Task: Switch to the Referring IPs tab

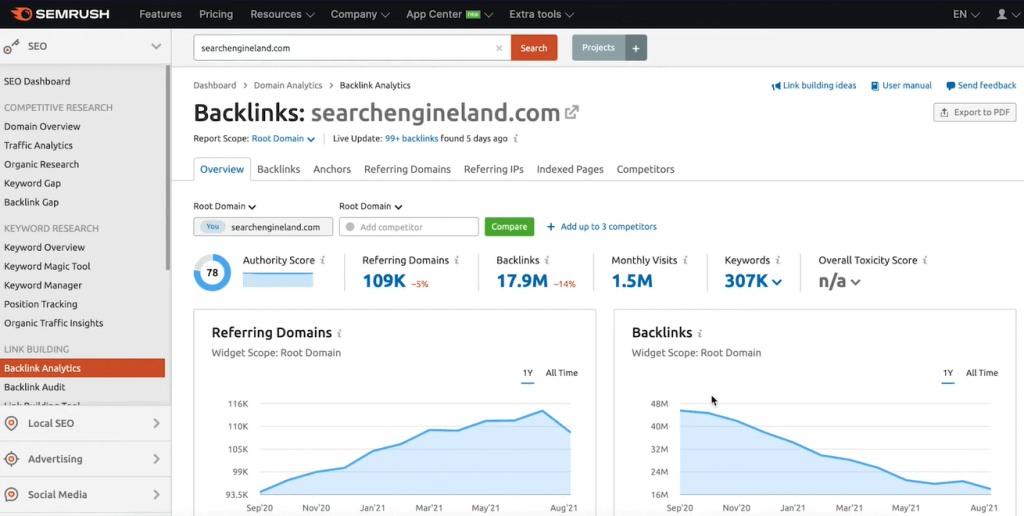Action: tap(494, 169)
